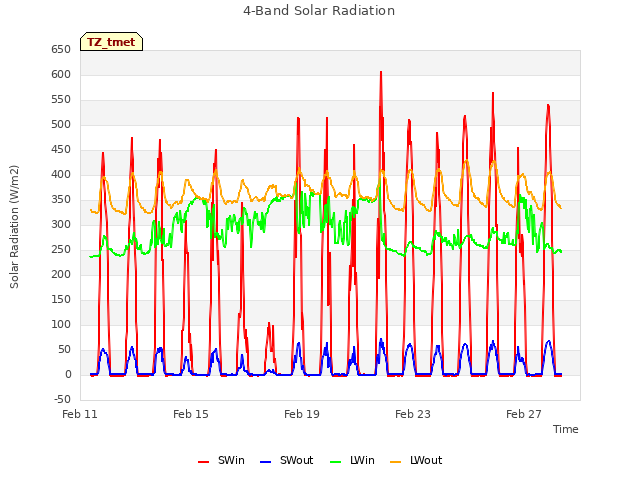Toggle the LWout legend entry

[416, 460]
